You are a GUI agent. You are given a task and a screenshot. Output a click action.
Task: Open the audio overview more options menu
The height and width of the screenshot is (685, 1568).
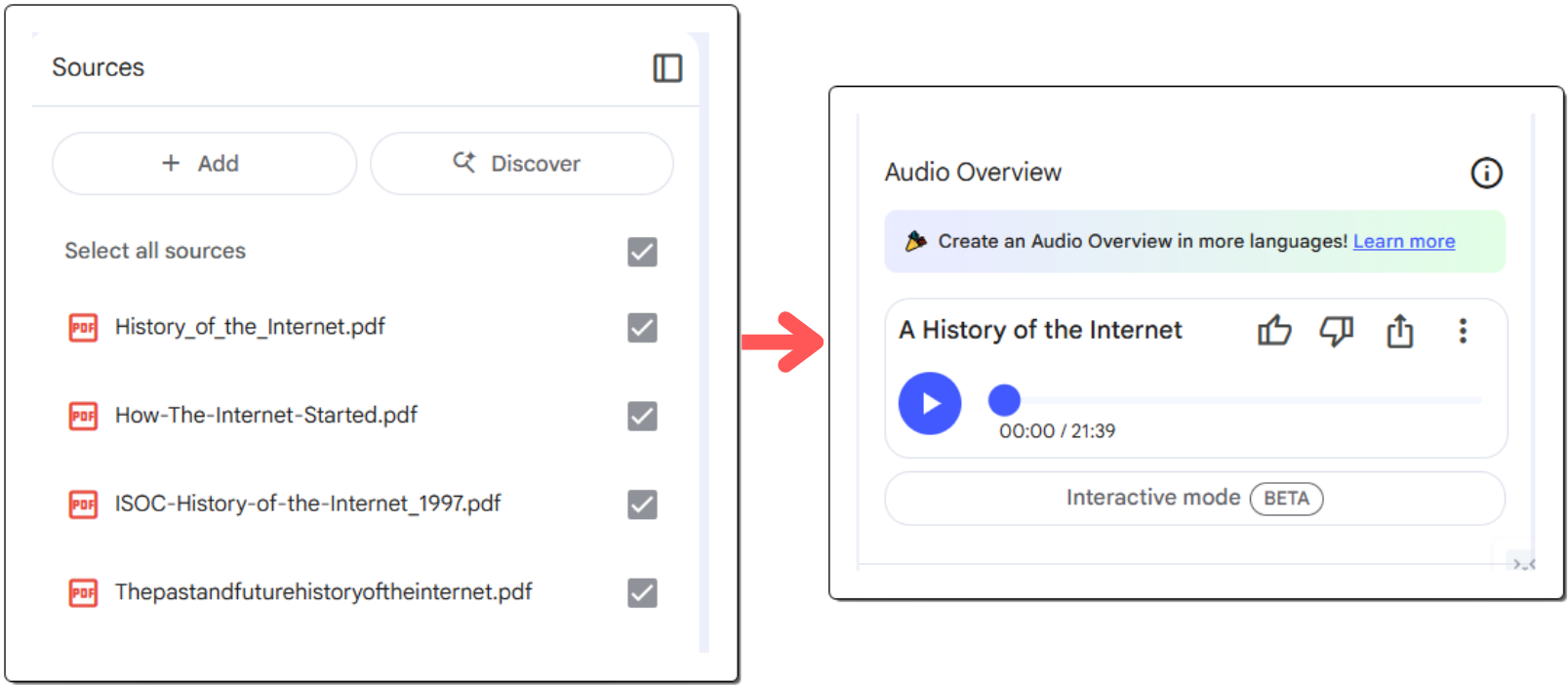coord(1463,331)
